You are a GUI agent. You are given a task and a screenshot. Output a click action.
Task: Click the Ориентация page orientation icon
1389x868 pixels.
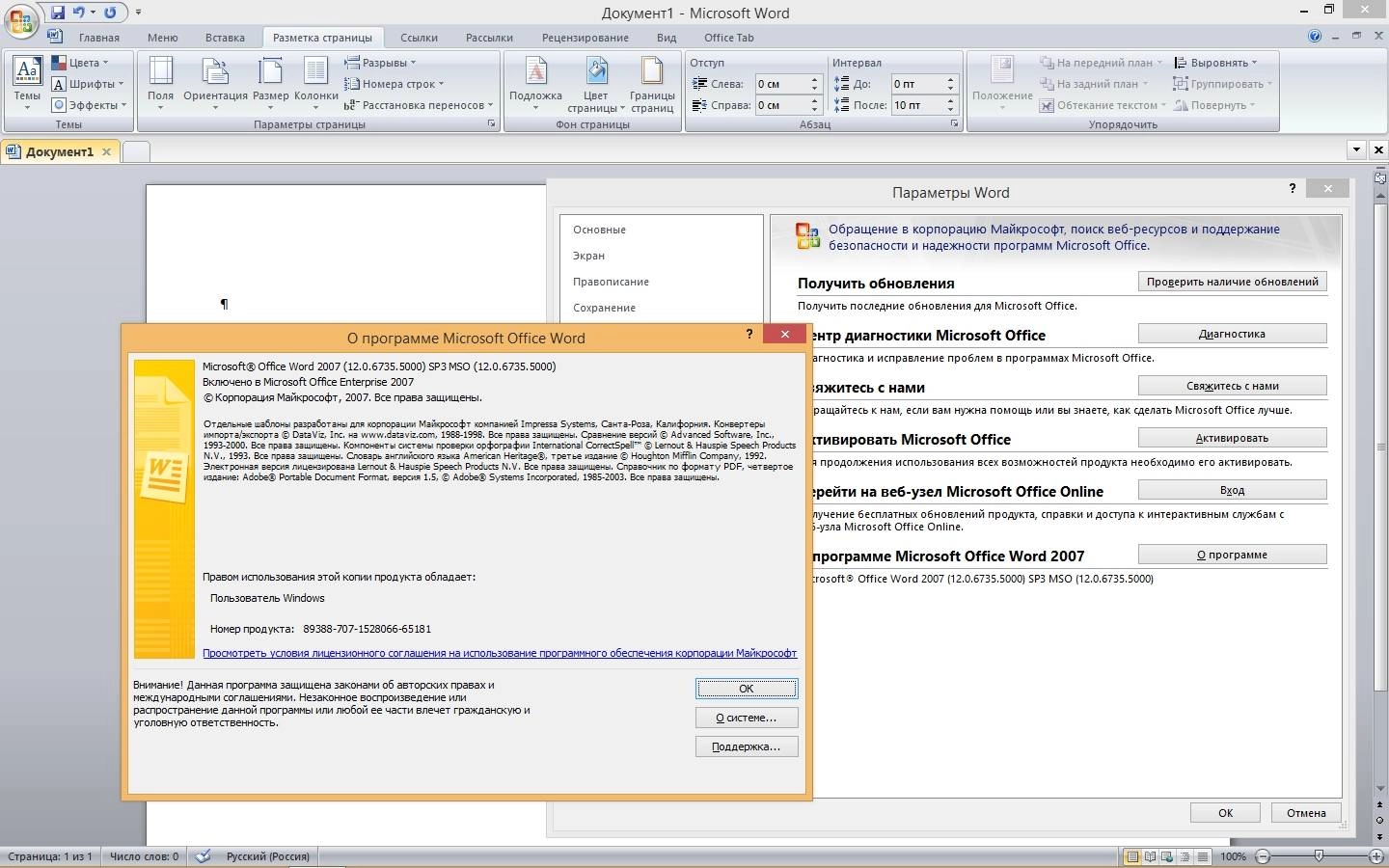click(x=215, y=70)
